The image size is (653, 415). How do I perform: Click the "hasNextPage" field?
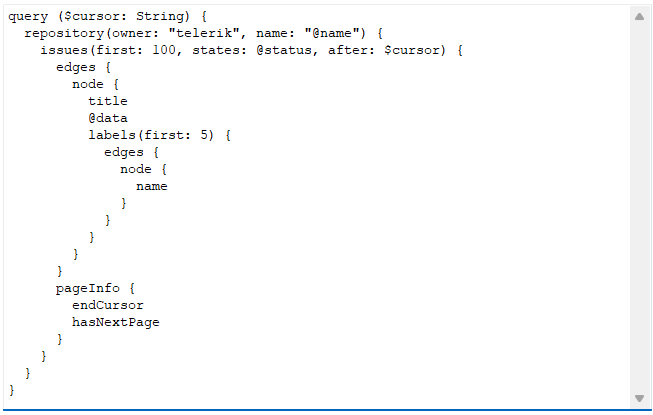(116, 322)
